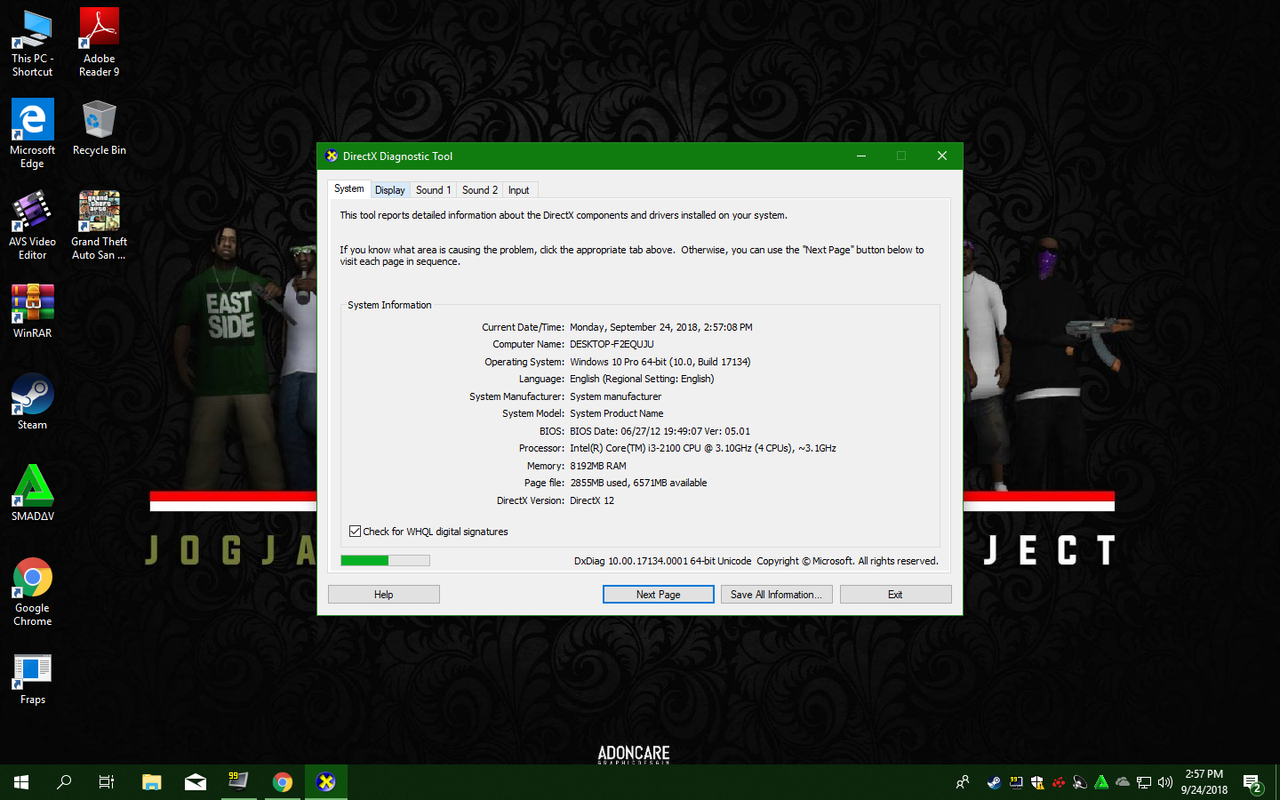Click the Computer Name value DESKTOP-F2EQUJU

(612, 344)
